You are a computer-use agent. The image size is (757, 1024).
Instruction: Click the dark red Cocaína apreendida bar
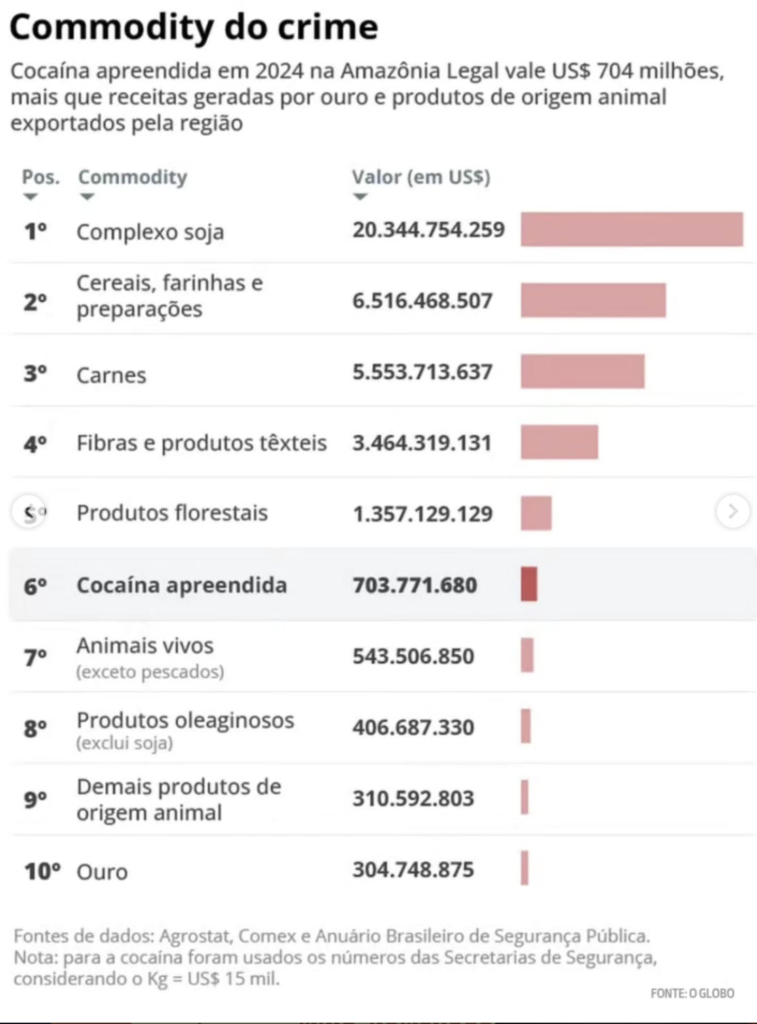[x=529, y=584]
